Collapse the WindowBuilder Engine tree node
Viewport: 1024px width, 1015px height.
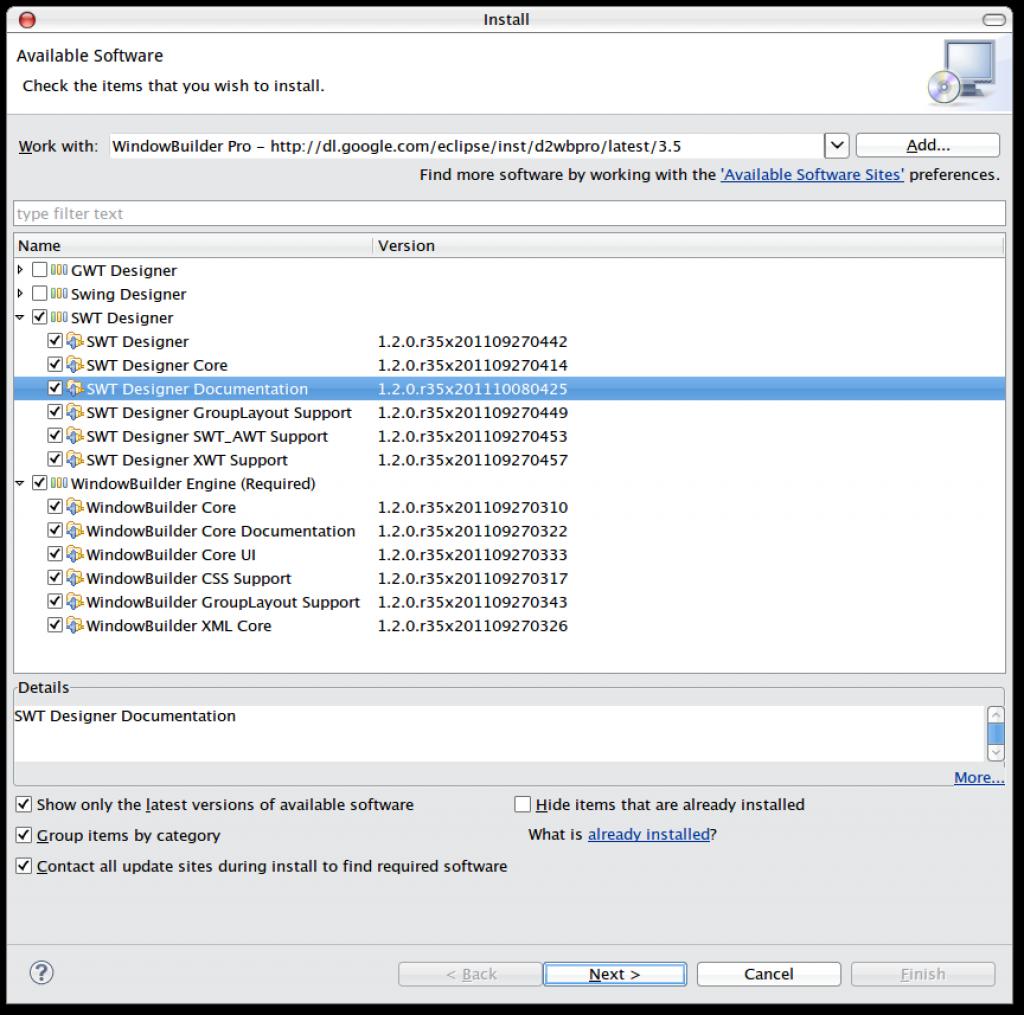tap(20, 483)
